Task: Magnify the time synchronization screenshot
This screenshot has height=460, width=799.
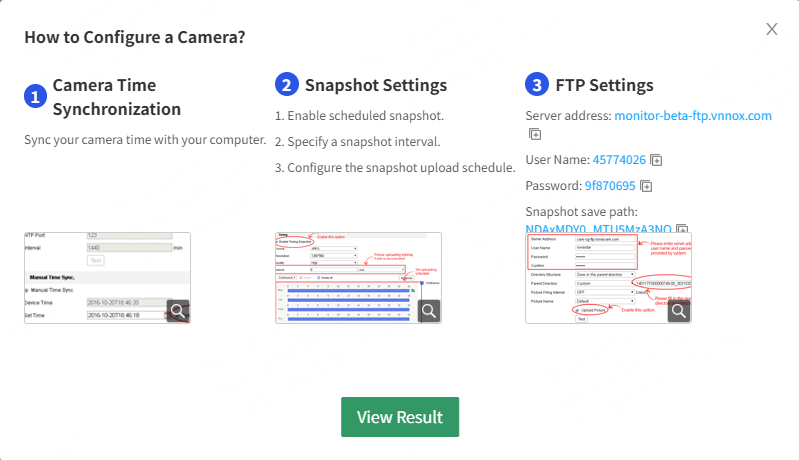Action: [178, 311]
